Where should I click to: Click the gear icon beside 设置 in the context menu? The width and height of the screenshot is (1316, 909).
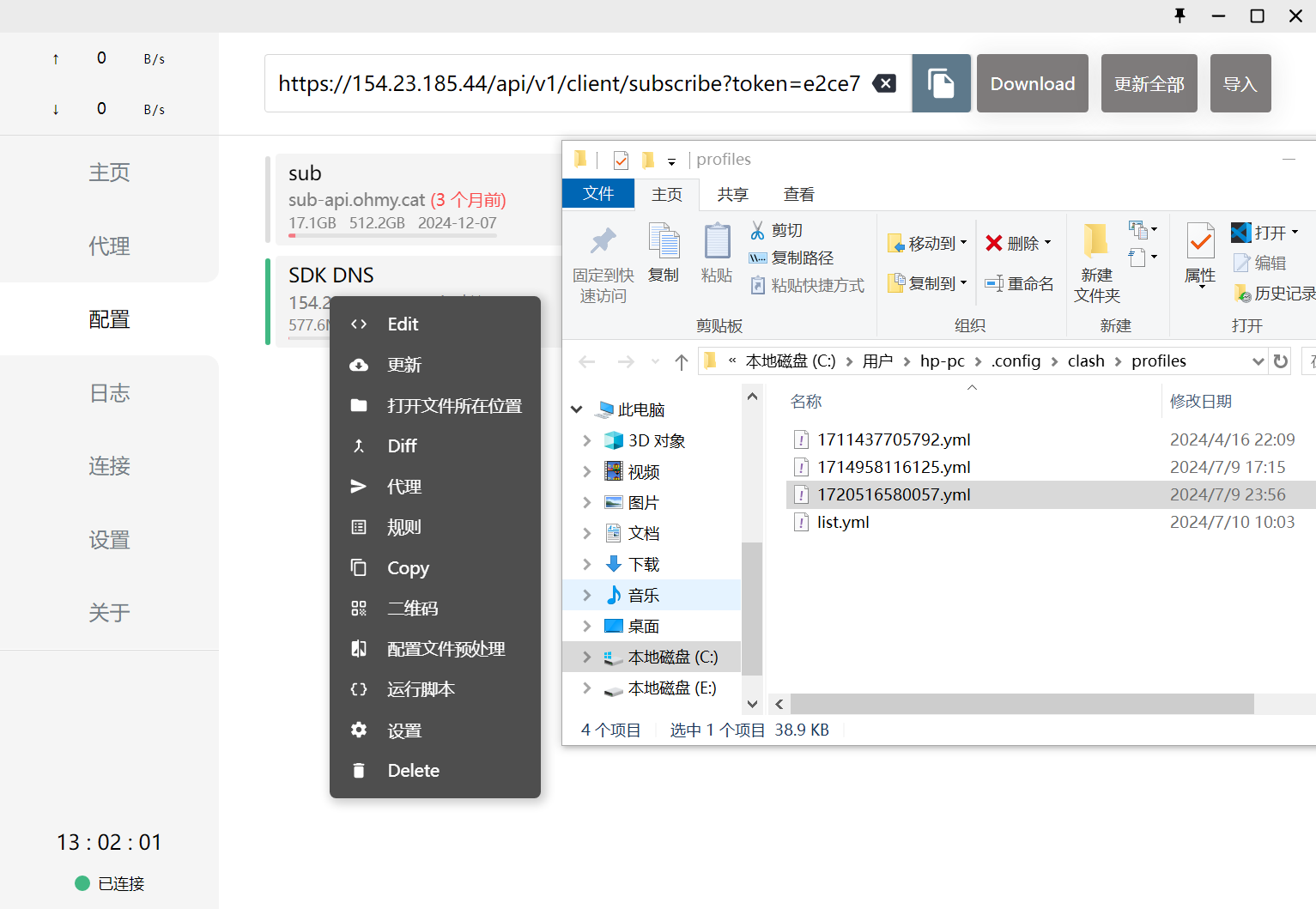pyautogui.click(x=359, y=730)
